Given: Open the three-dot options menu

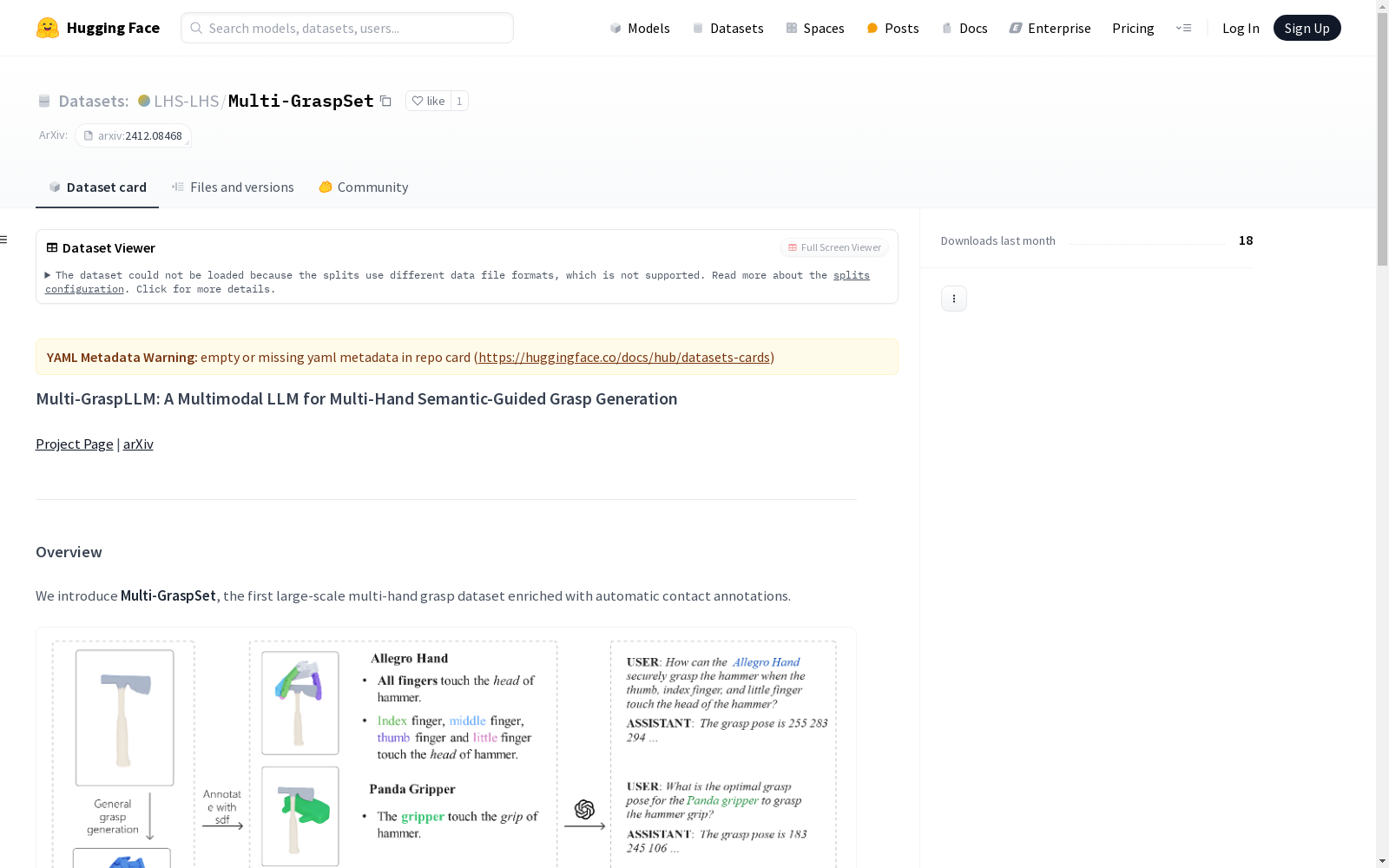Looking at the screenshot, I should [x=954, y=299].
